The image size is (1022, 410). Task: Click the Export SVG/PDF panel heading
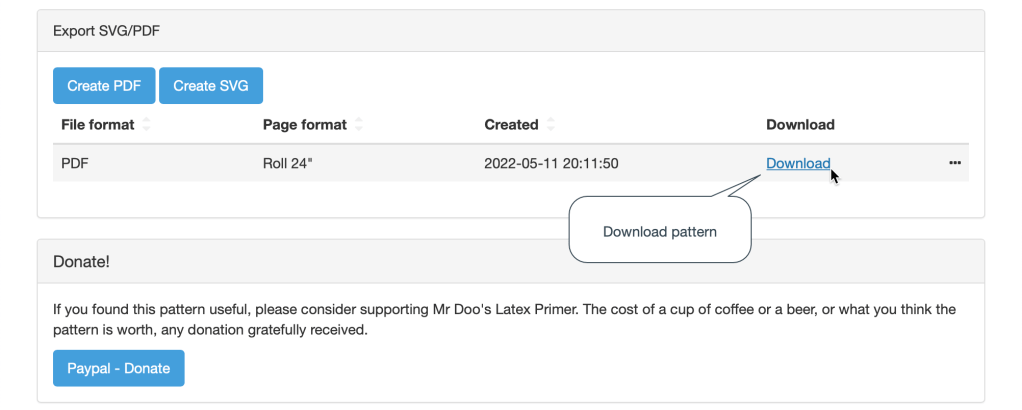[107, 31]
